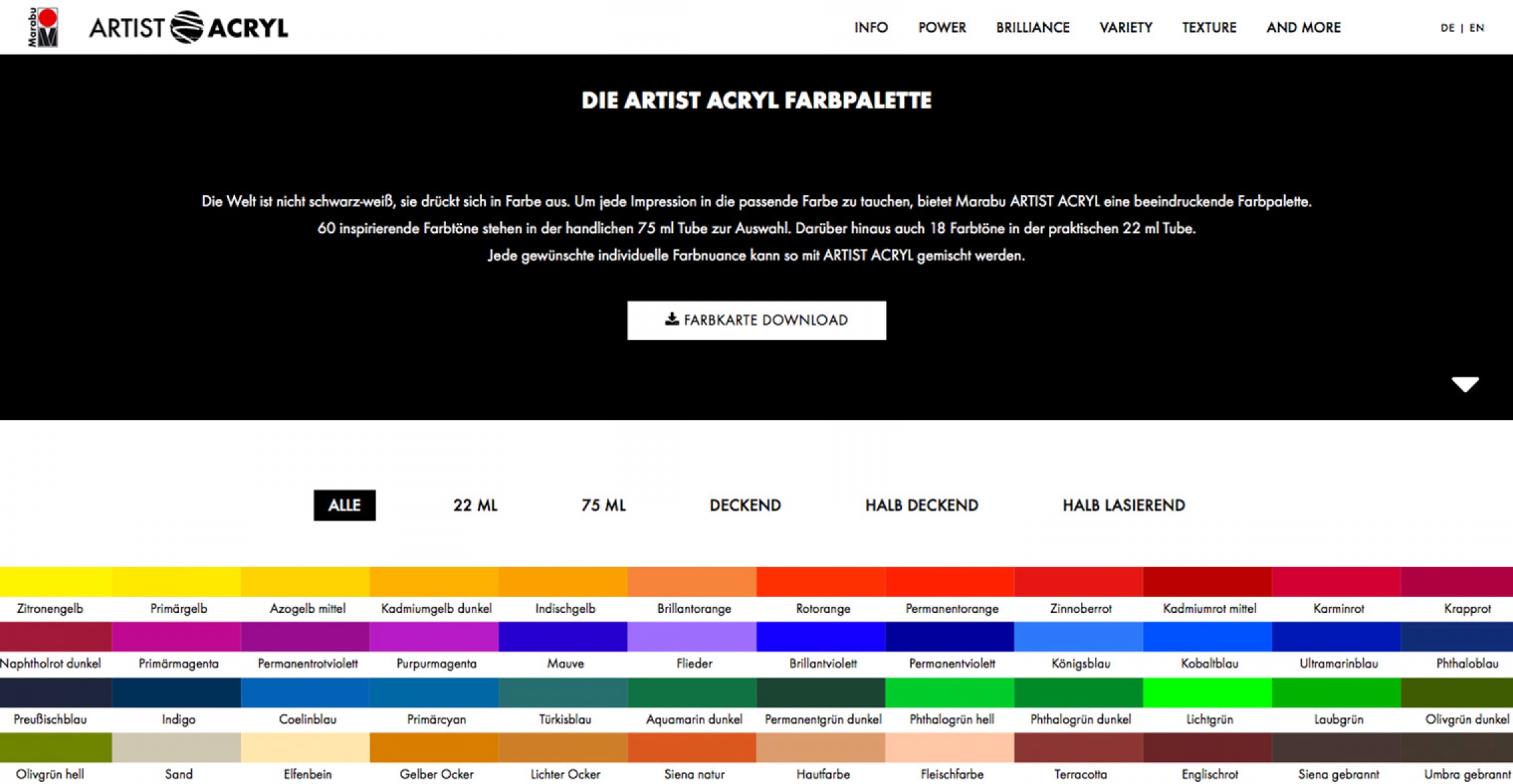Choose the Indischgelb swatch
The image size is (1513, 784).
pos(563,582)
